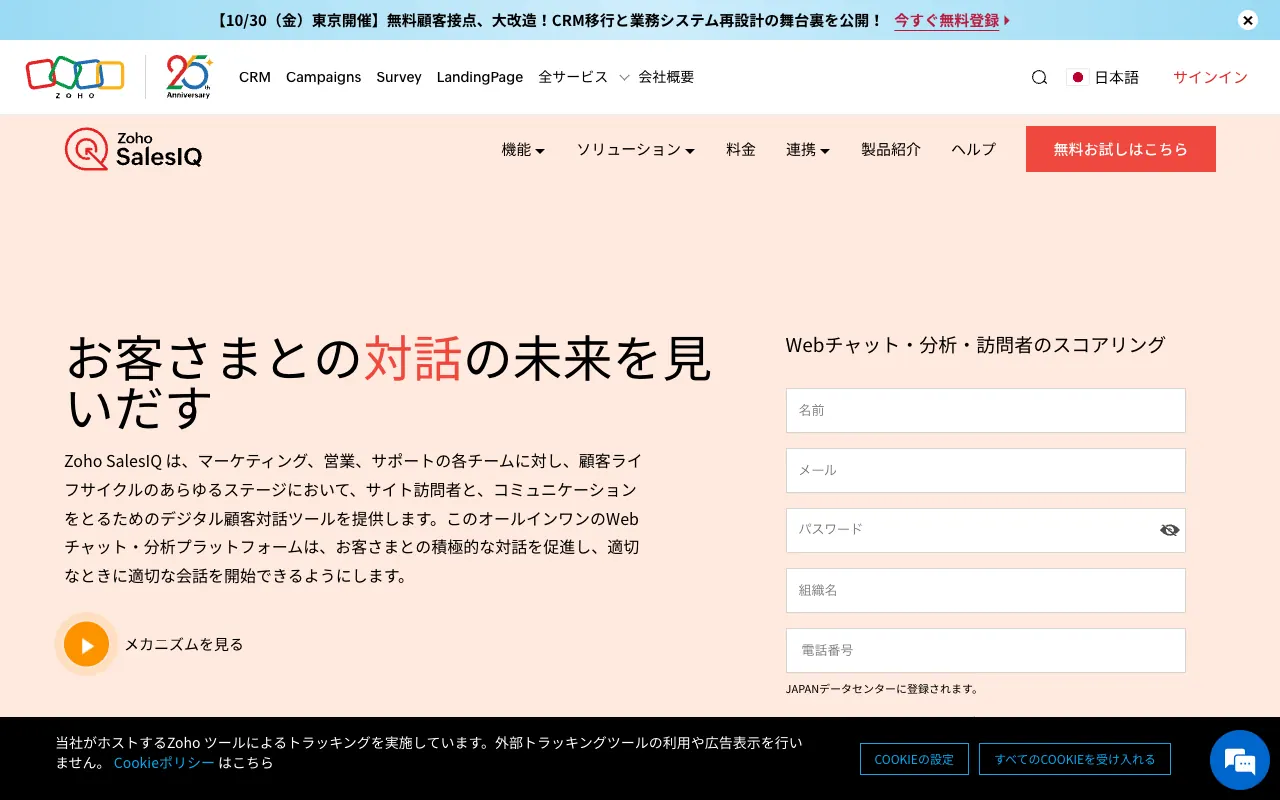Click the red 対話 word in headline
Screen dimensions: 1280x800
point(413,359)
